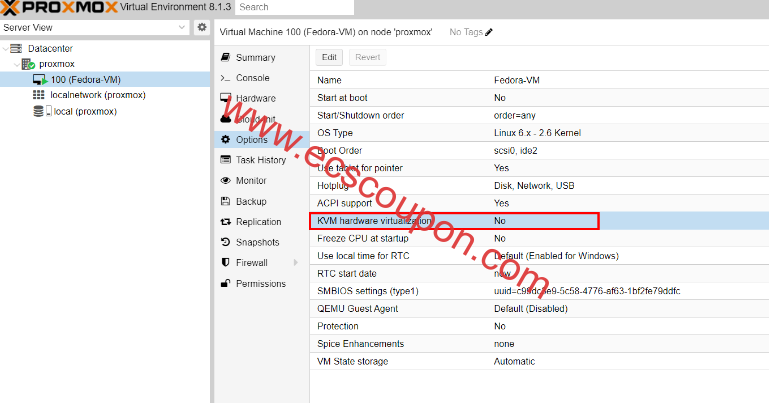Image resolution: width=769 pixels, height=403 pixels.
Task: Open the Server View dropdown
Action: 181,27
